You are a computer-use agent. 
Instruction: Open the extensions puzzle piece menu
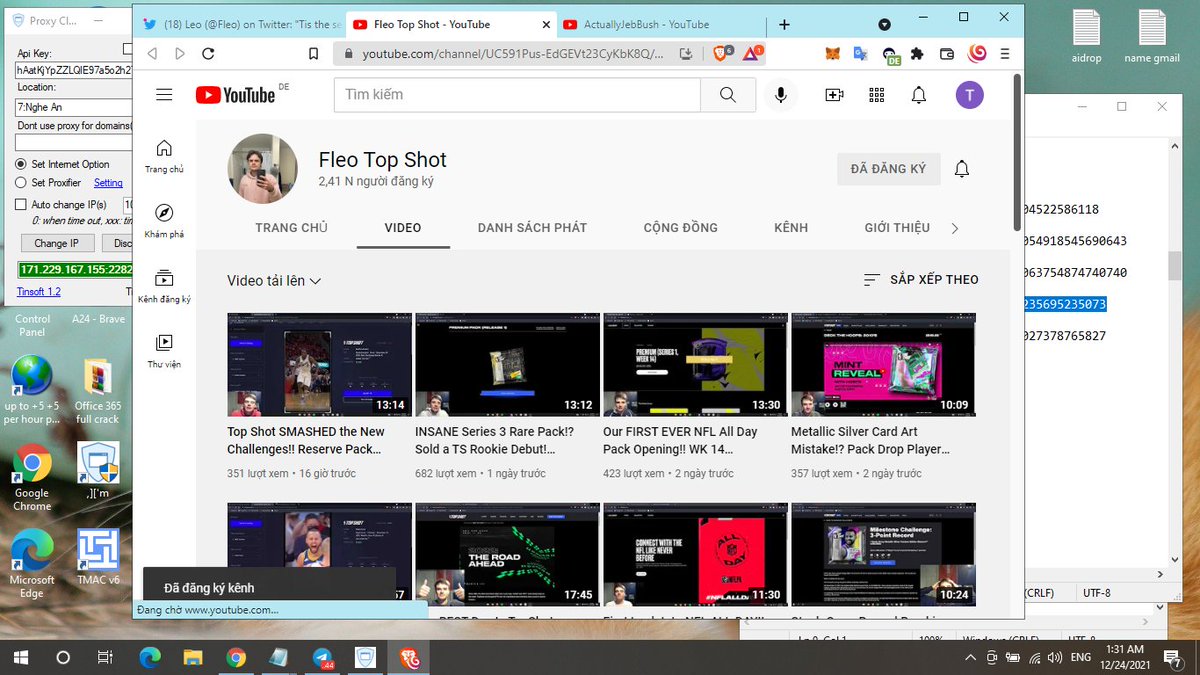click(917, 54)
